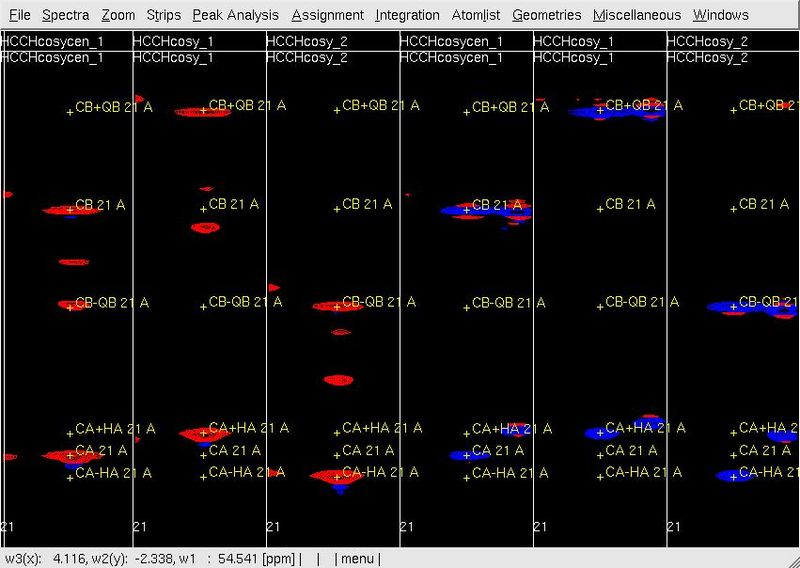Open the Peak Analysis menu

(236, 15)
